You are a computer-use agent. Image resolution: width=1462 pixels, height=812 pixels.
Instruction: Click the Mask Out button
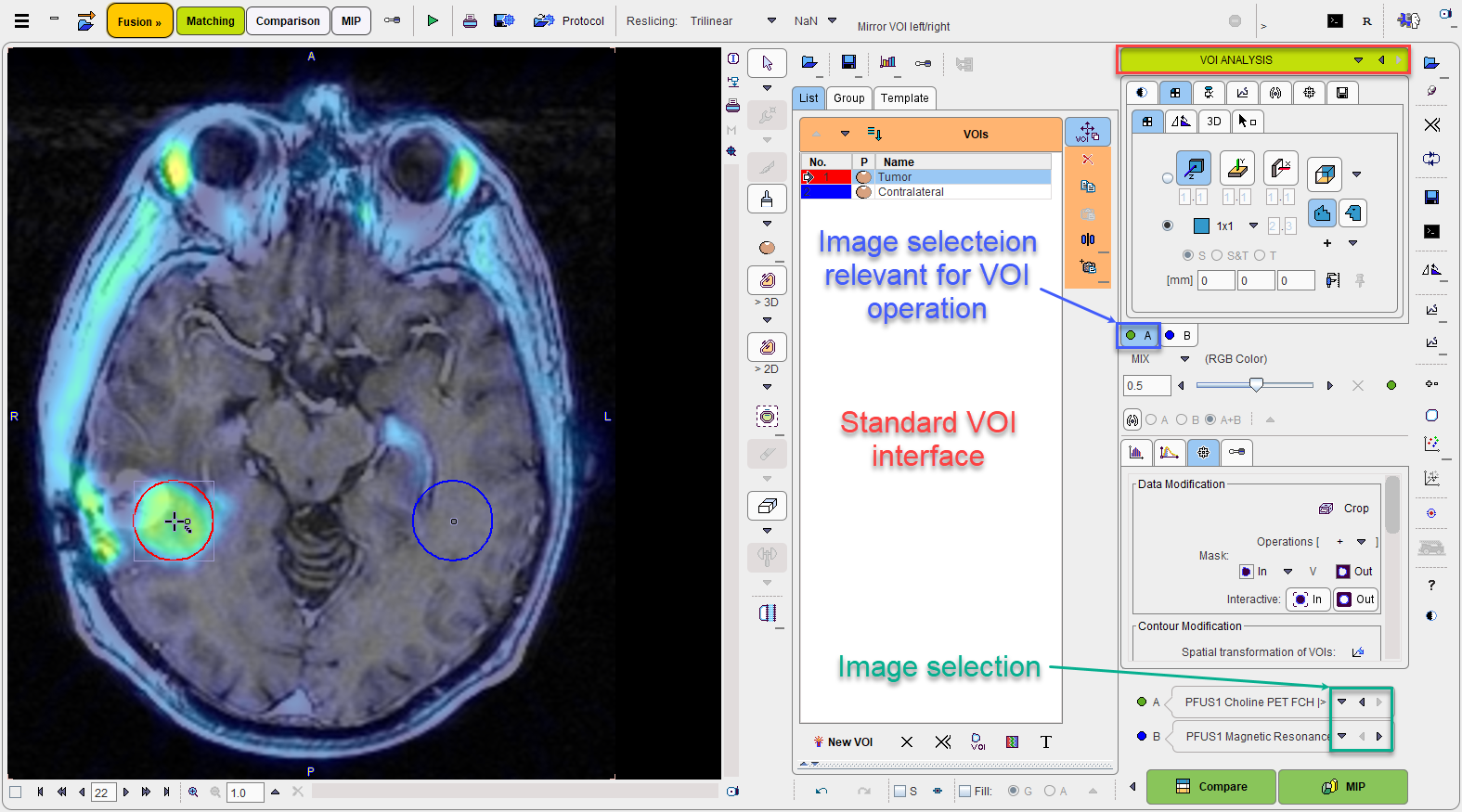pos(1354,572)
